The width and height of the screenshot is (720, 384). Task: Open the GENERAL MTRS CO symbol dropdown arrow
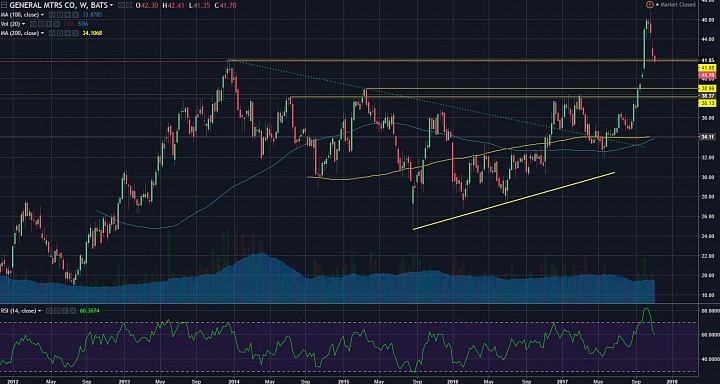112,5
